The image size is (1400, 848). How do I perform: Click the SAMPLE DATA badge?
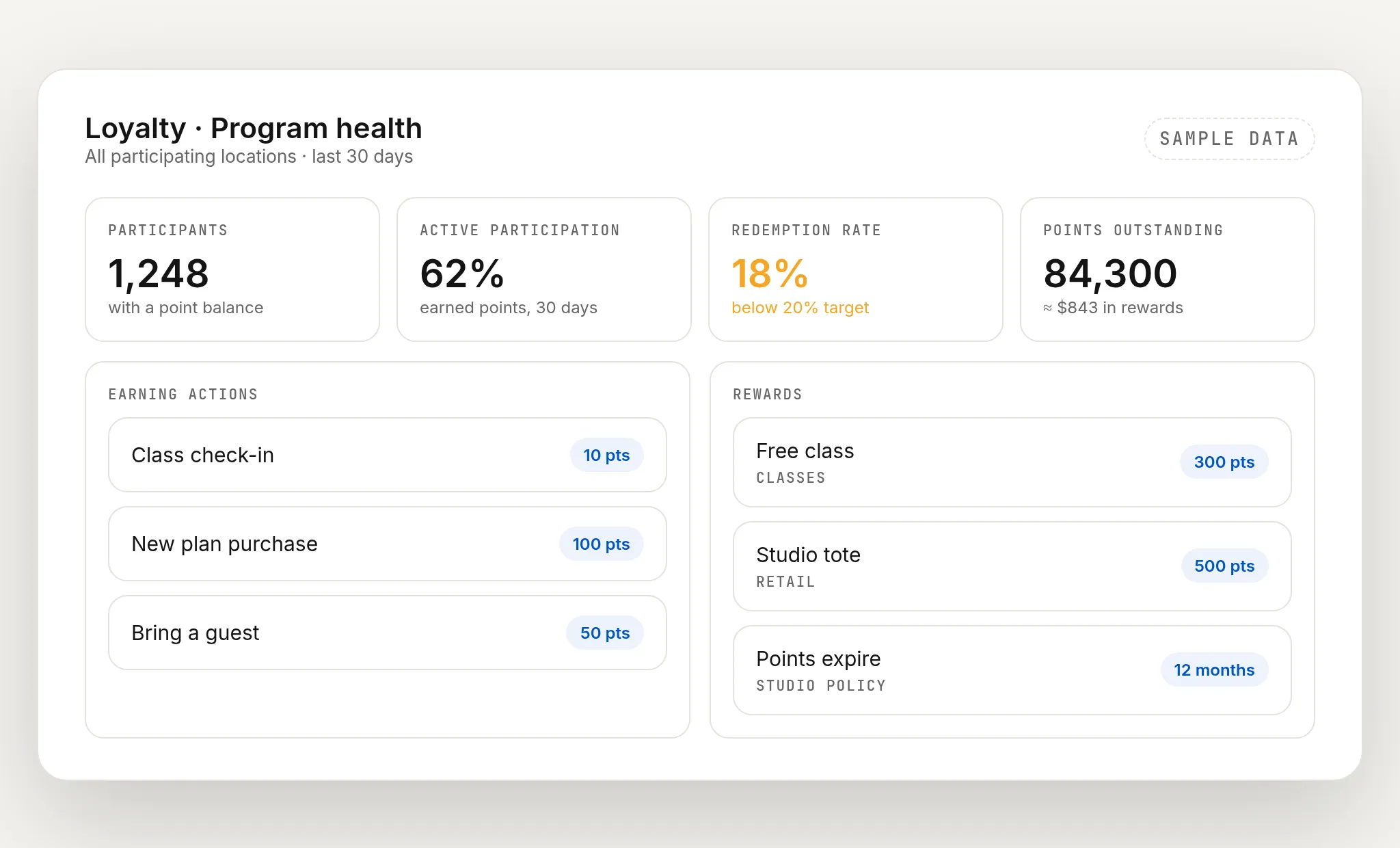[x=1229, y=139]
